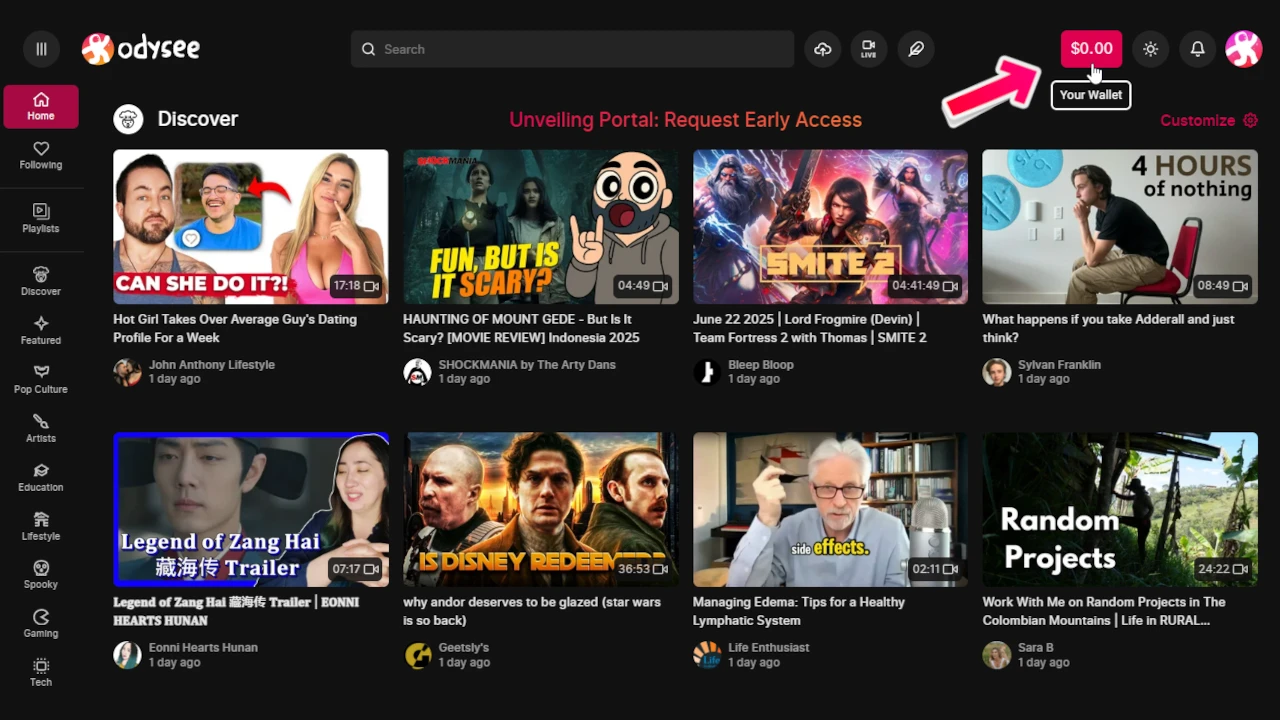The height and width of the screenshot is (720, 1280).
Task: Open wallet showing $0.00
Action: click(1091, 49)
